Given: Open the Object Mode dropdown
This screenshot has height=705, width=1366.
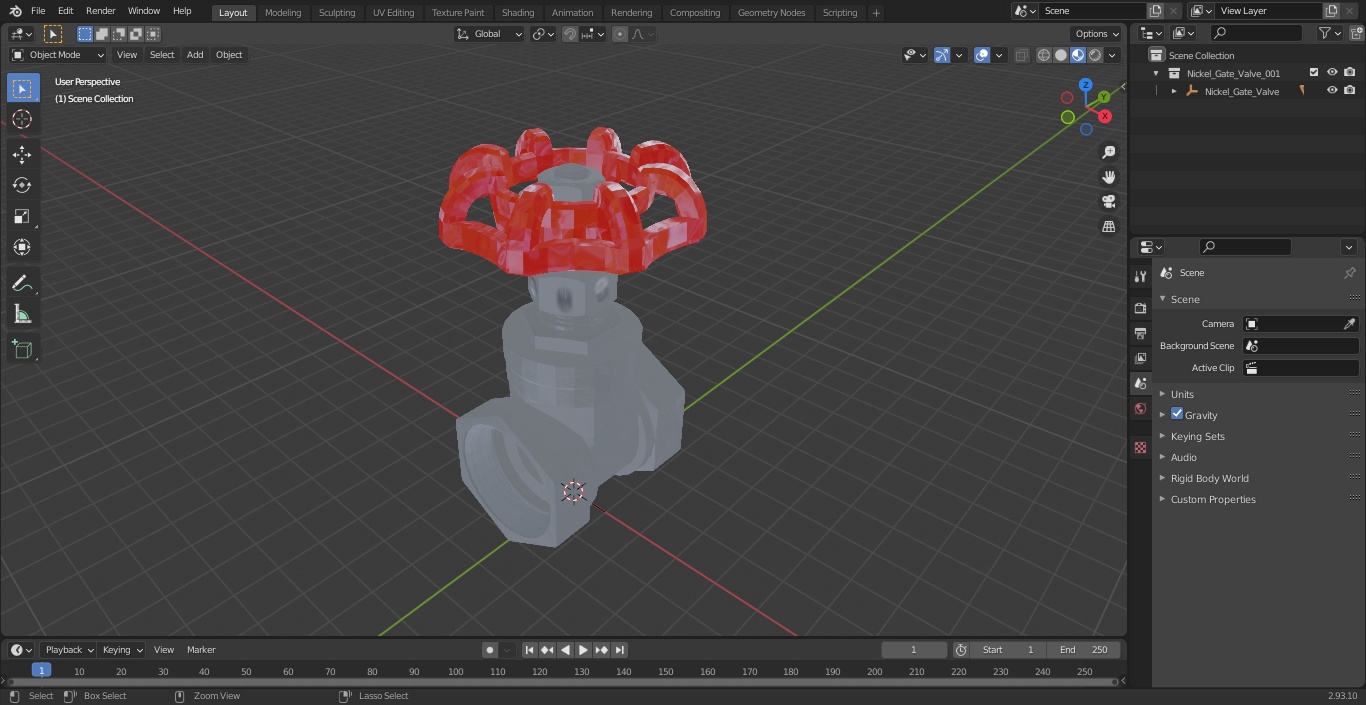Looking at the screenshot, I should point(58,55).
